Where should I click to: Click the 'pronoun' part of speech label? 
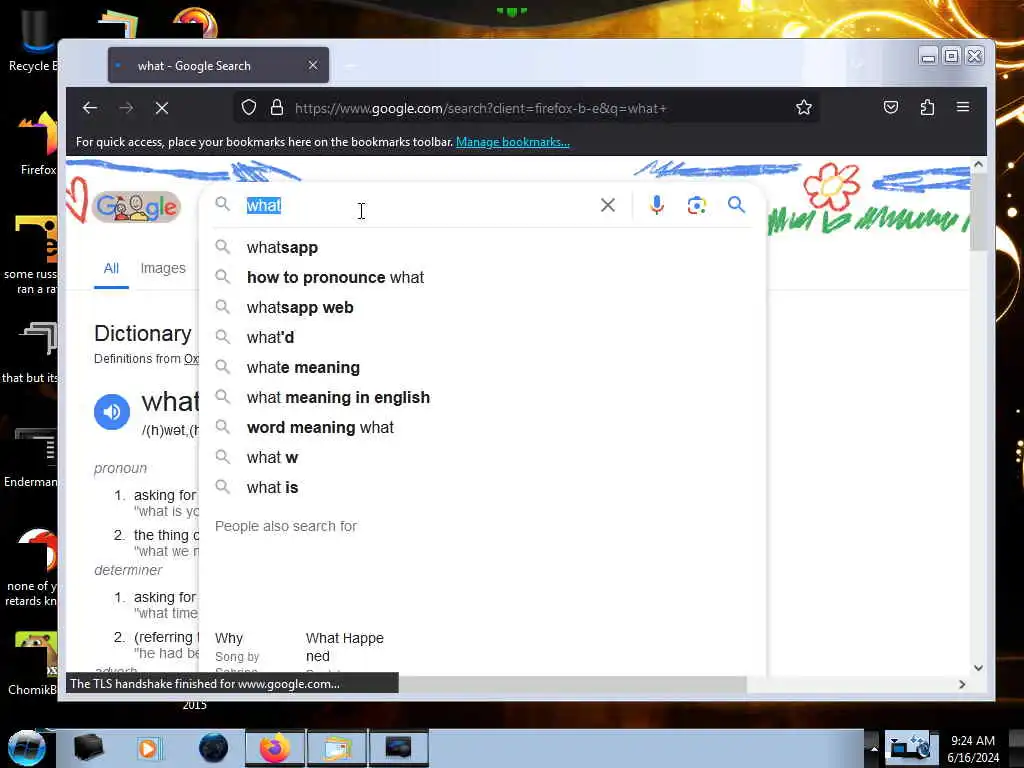pyautogui.click(x=120, y=468)
